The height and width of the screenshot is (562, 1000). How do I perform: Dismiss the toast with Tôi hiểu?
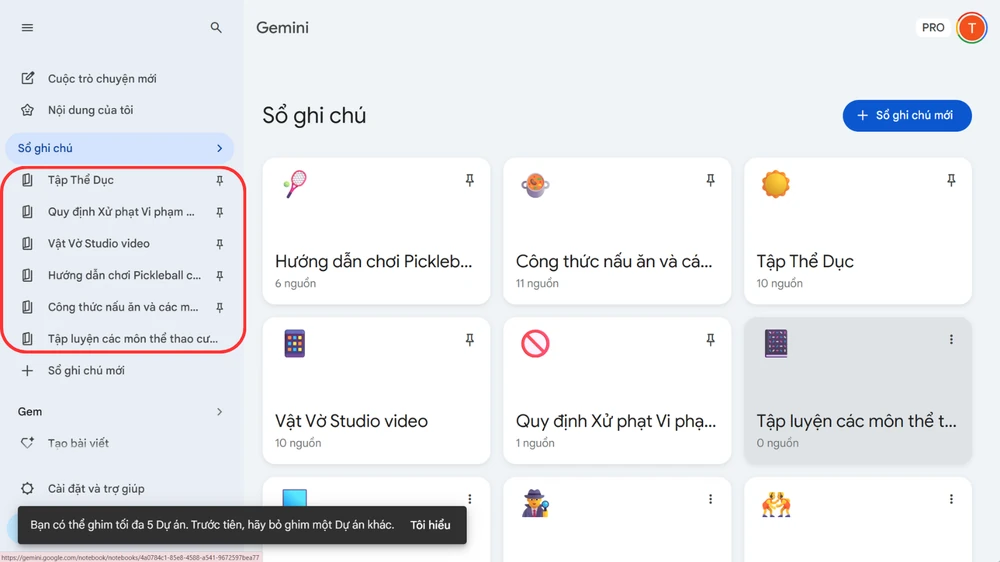pyautogui.click(x=430, y=525)
